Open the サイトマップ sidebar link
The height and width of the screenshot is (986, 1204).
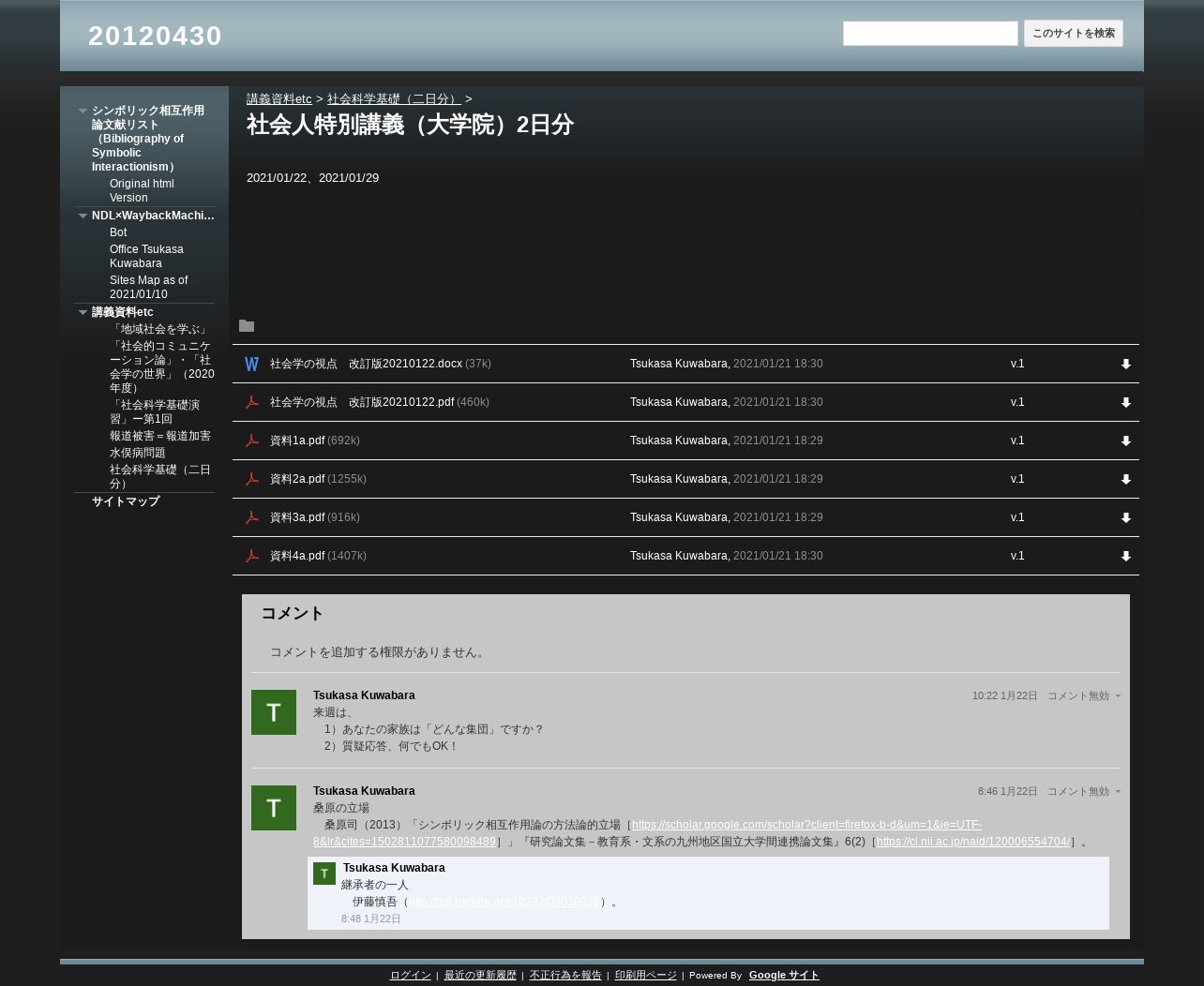pos(126,501)
